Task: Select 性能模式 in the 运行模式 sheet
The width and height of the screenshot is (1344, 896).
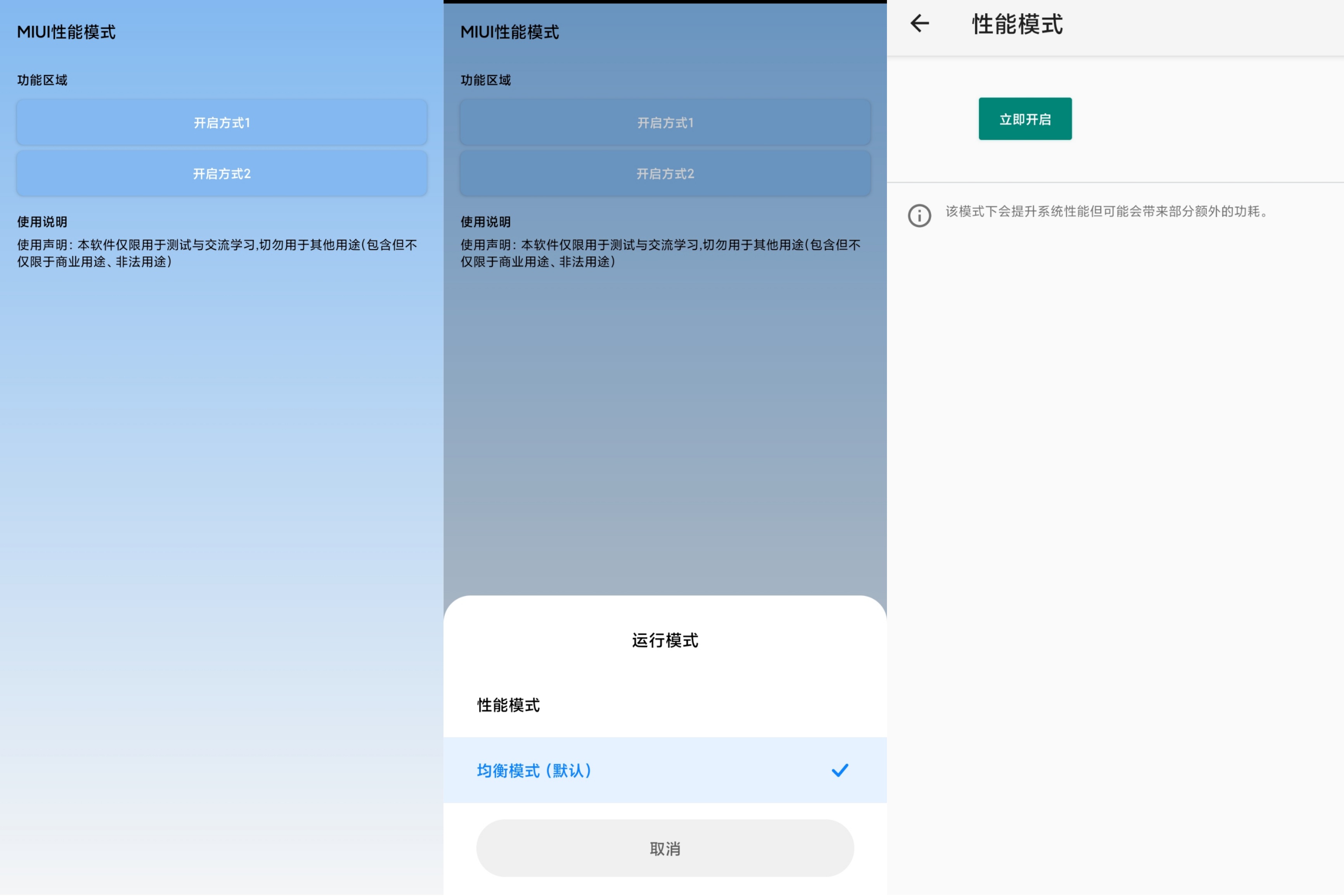Action: [x=508, y=705]
